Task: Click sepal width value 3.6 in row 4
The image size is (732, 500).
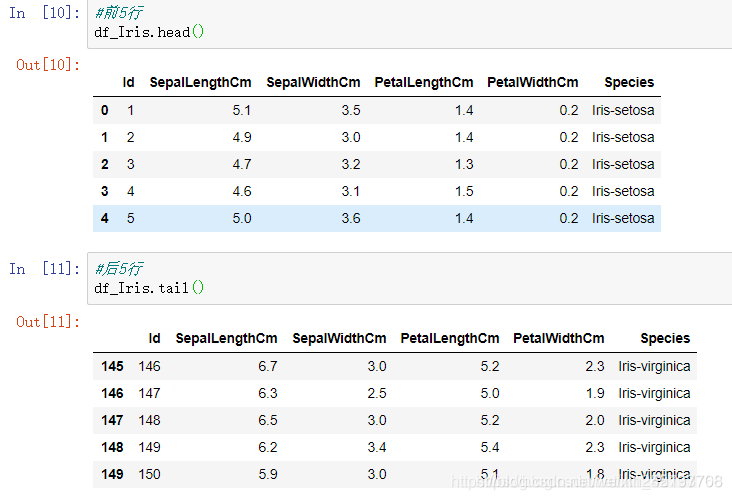Action: click(x=351, y=218)
